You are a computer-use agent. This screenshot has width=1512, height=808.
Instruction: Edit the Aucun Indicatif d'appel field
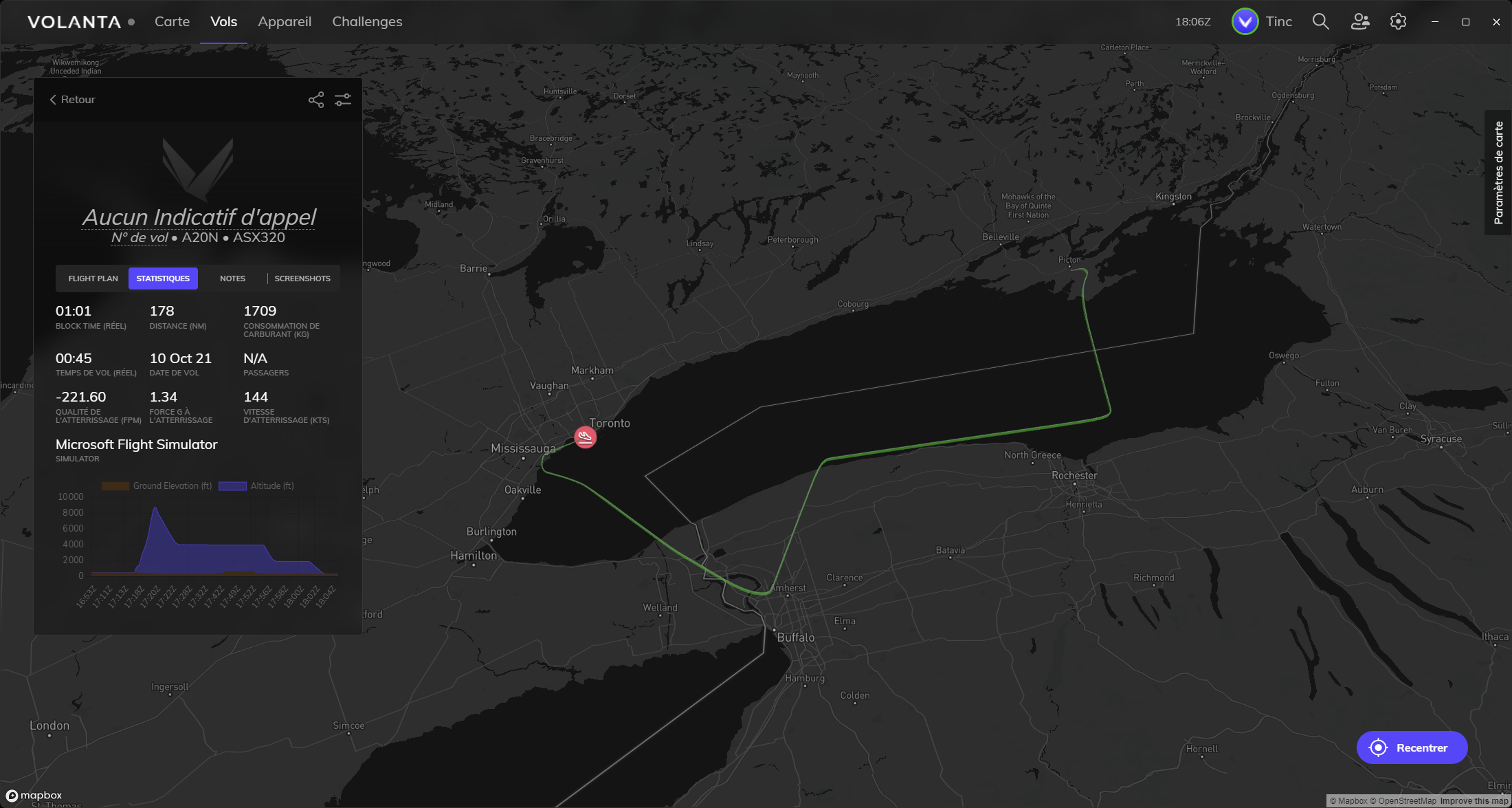199,217
